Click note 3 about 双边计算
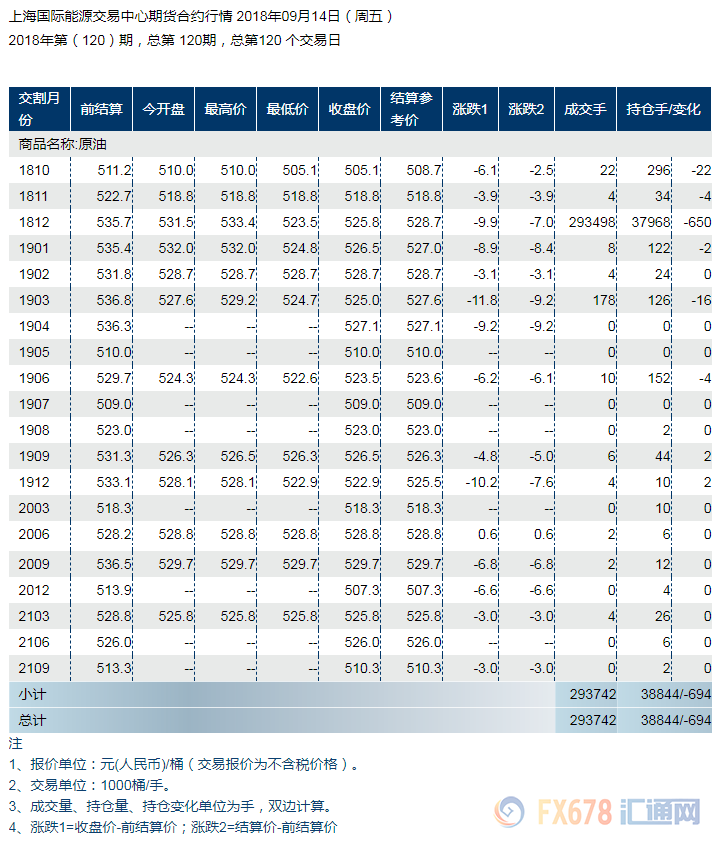 170,806
